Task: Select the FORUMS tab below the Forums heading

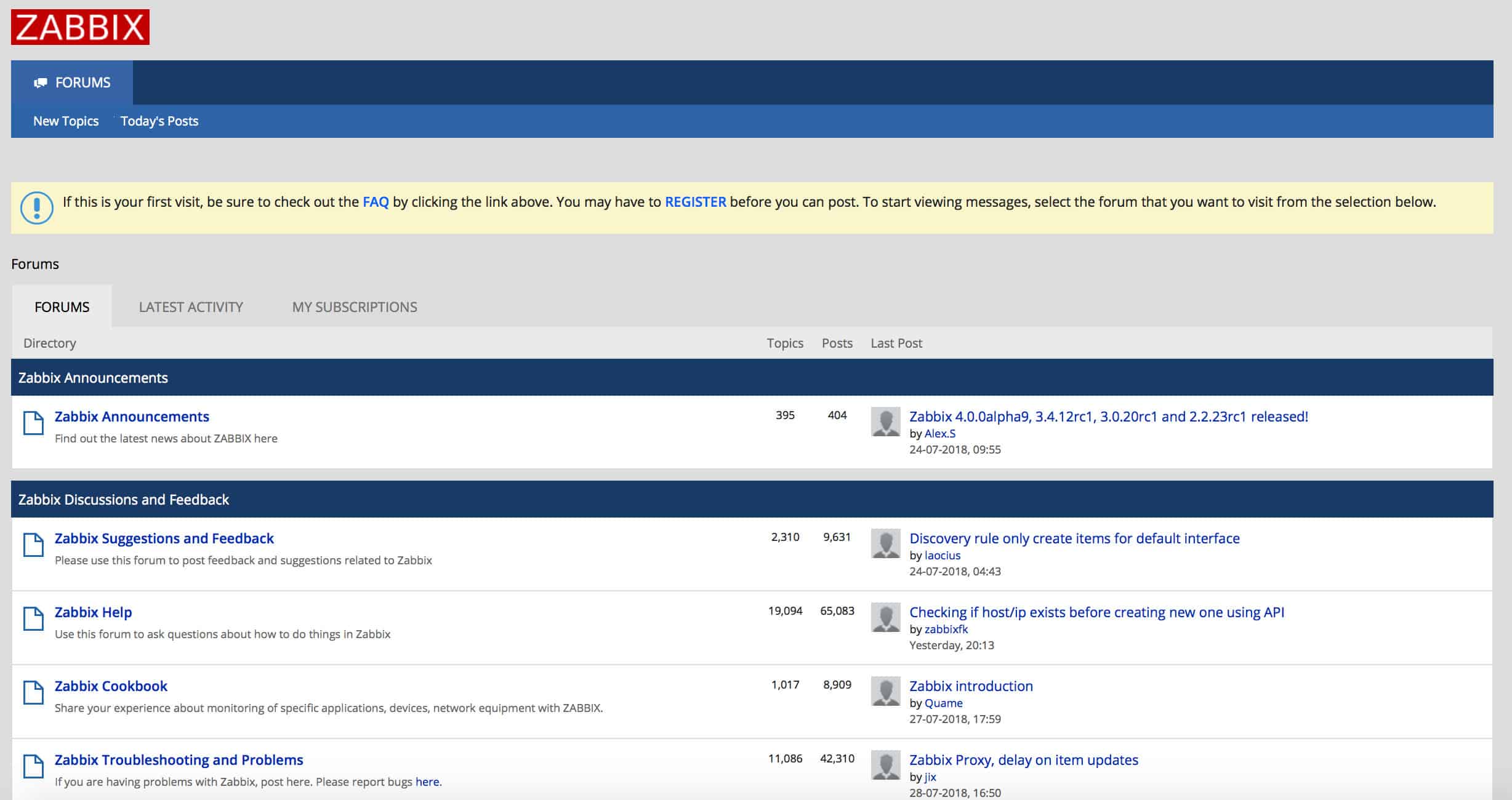Action: [x=62, y=306]
